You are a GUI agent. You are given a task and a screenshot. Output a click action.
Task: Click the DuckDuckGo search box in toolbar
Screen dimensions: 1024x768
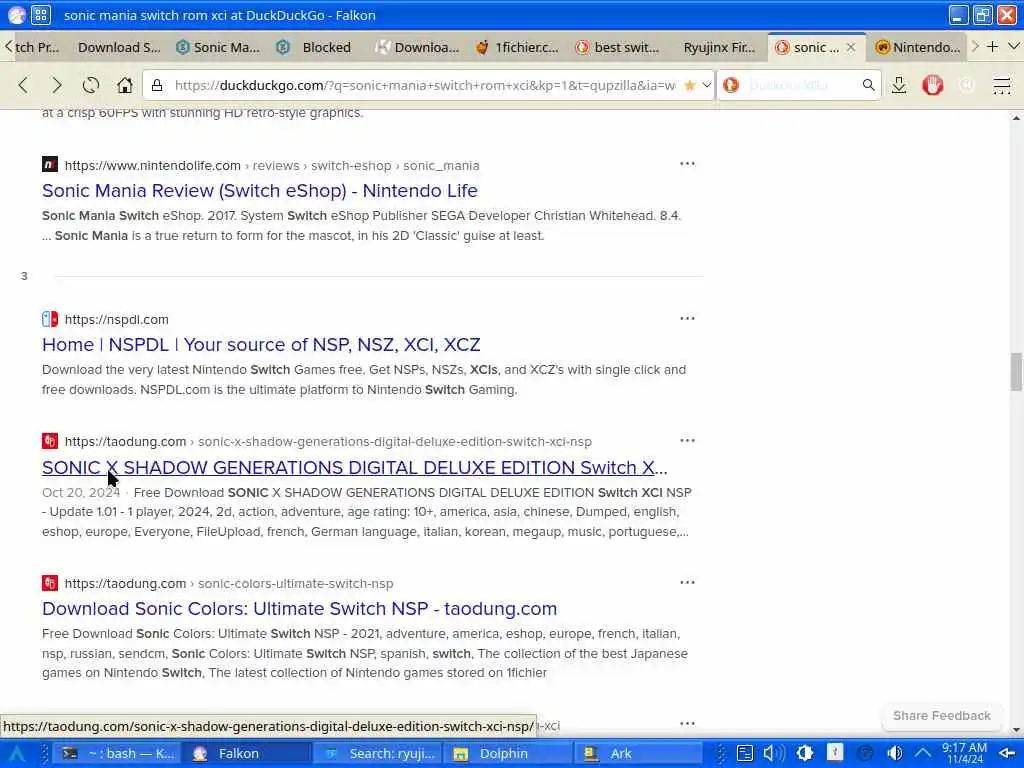[x=800, y=85]
